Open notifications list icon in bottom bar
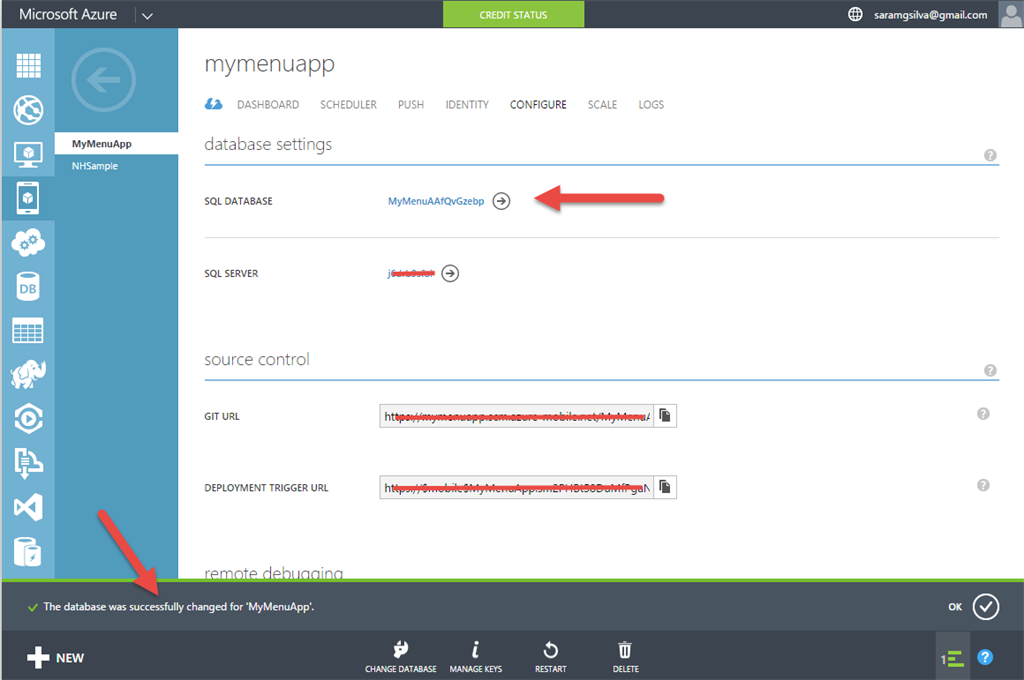 click(952, 658)
